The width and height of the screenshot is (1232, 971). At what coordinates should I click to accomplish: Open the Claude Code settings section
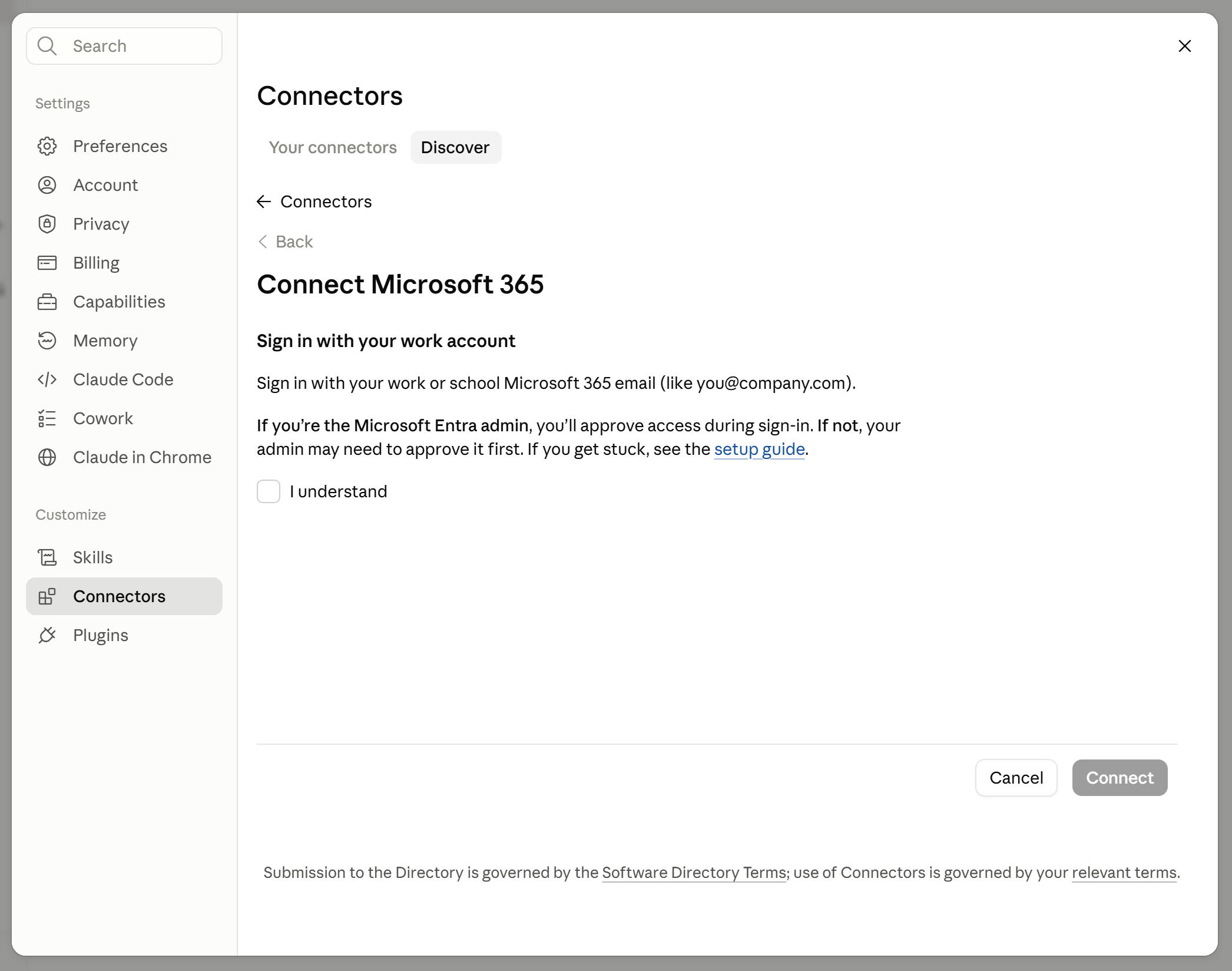point(124,379)
